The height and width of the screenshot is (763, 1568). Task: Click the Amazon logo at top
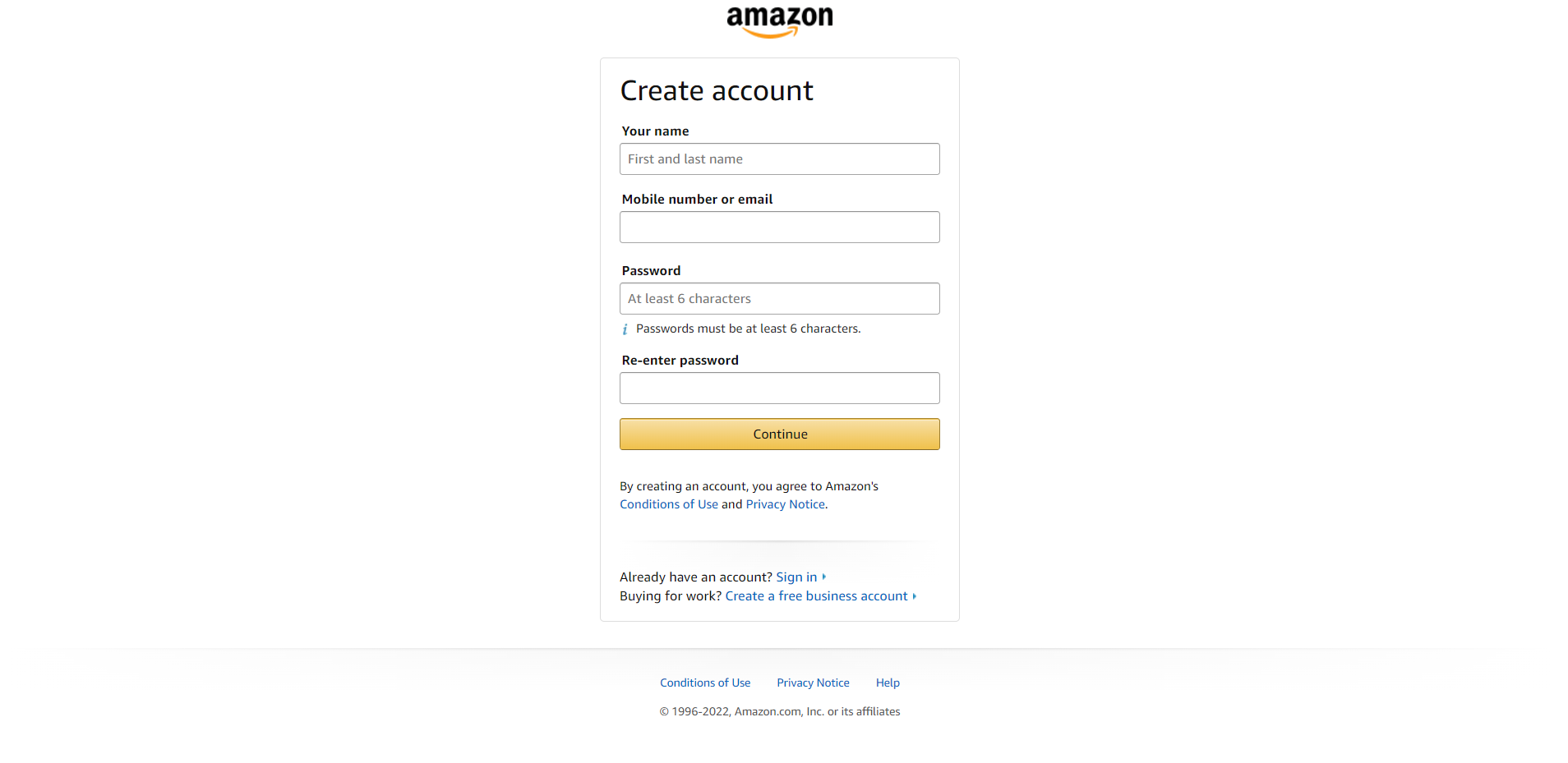point(779,21)
